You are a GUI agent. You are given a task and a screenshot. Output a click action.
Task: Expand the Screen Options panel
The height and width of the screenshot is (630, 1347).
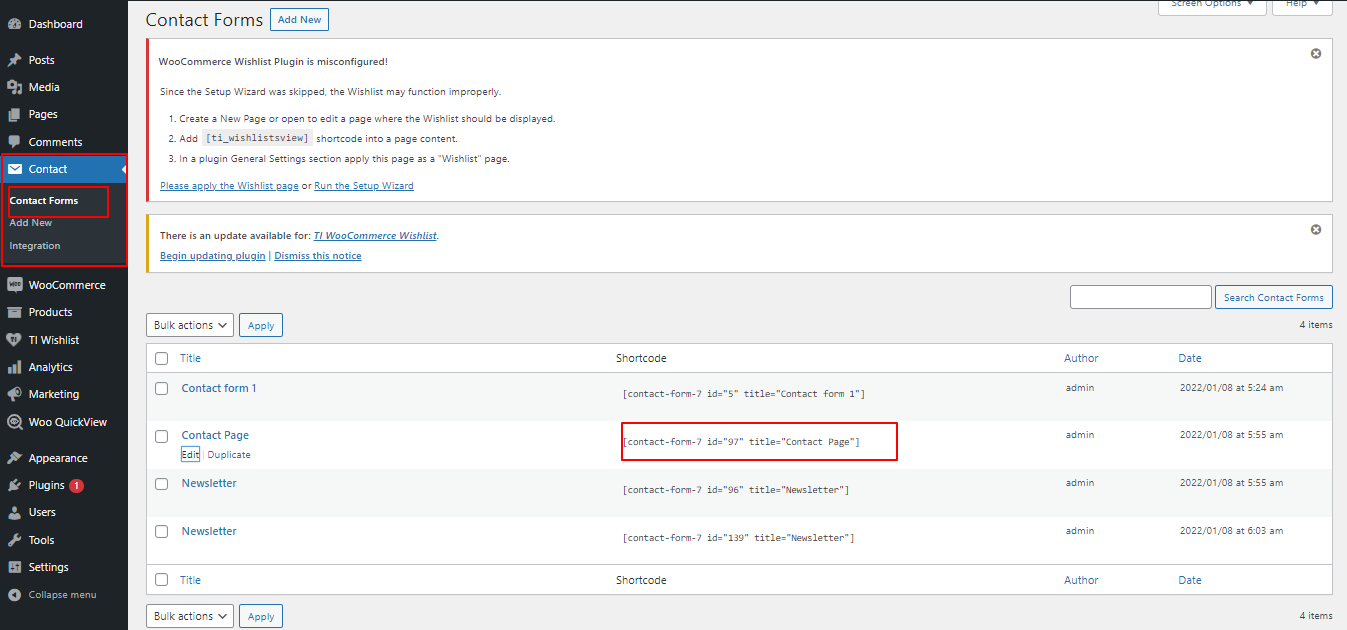point(1212,5)
